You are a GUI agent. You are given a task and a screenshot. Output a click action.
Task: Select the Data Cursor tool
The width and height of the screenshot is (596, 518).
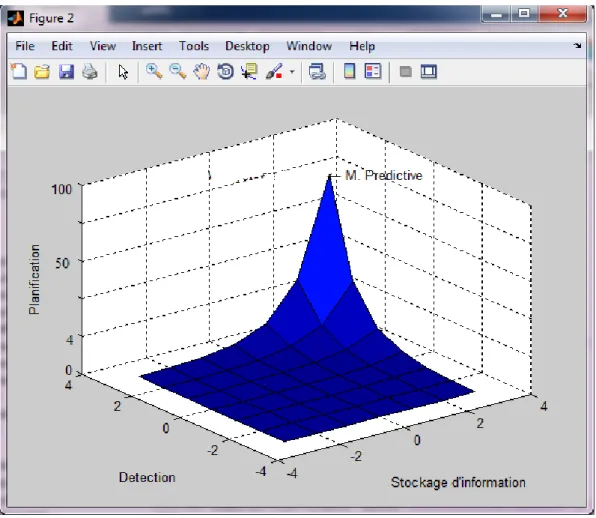(x=249, y=71)
